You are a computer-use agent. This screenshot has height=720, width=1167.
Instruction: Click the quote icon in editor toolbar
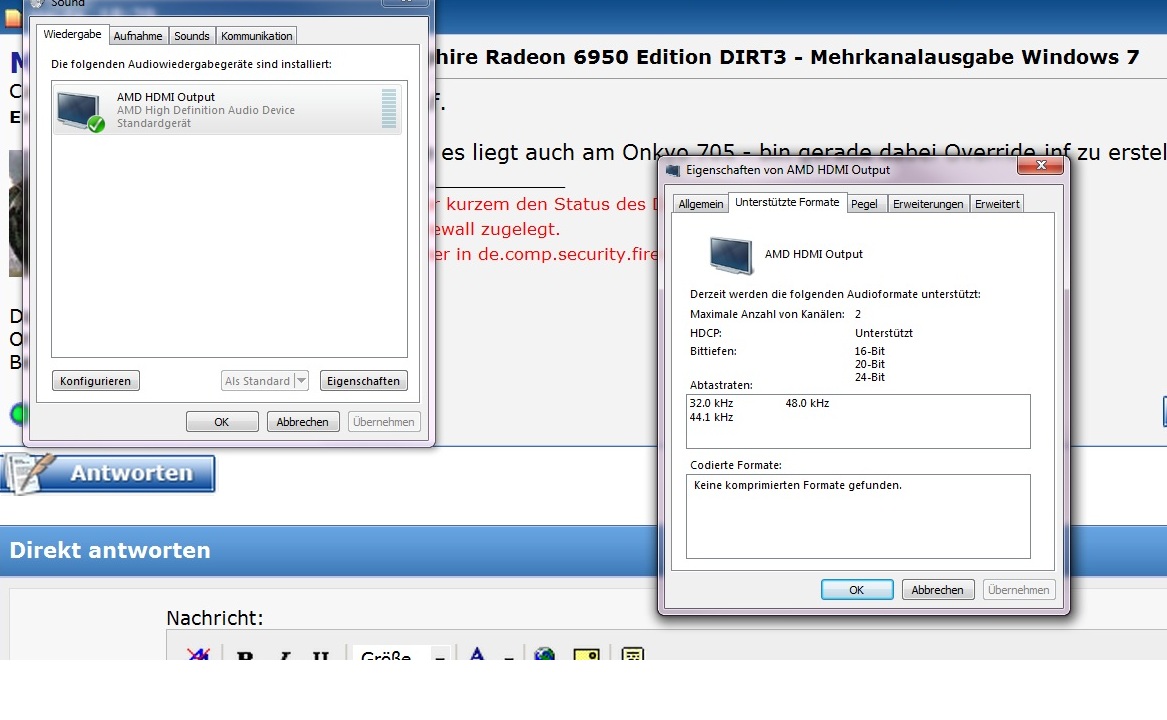coord(632,654)
